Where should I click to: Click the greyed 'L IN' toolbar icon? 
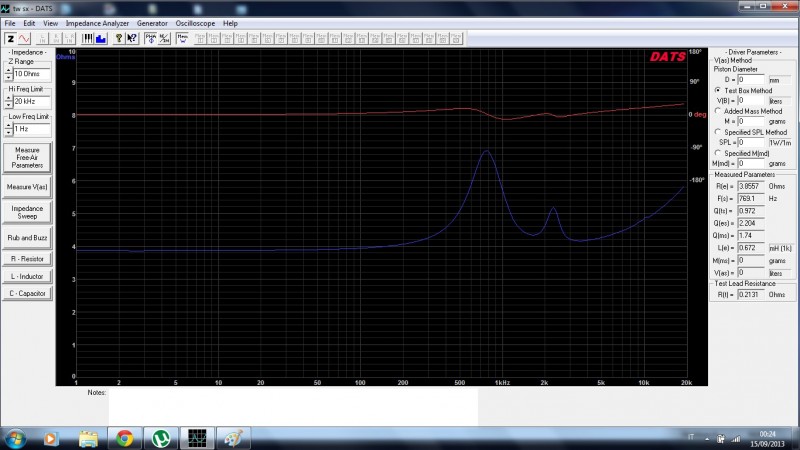click(42, 39)
